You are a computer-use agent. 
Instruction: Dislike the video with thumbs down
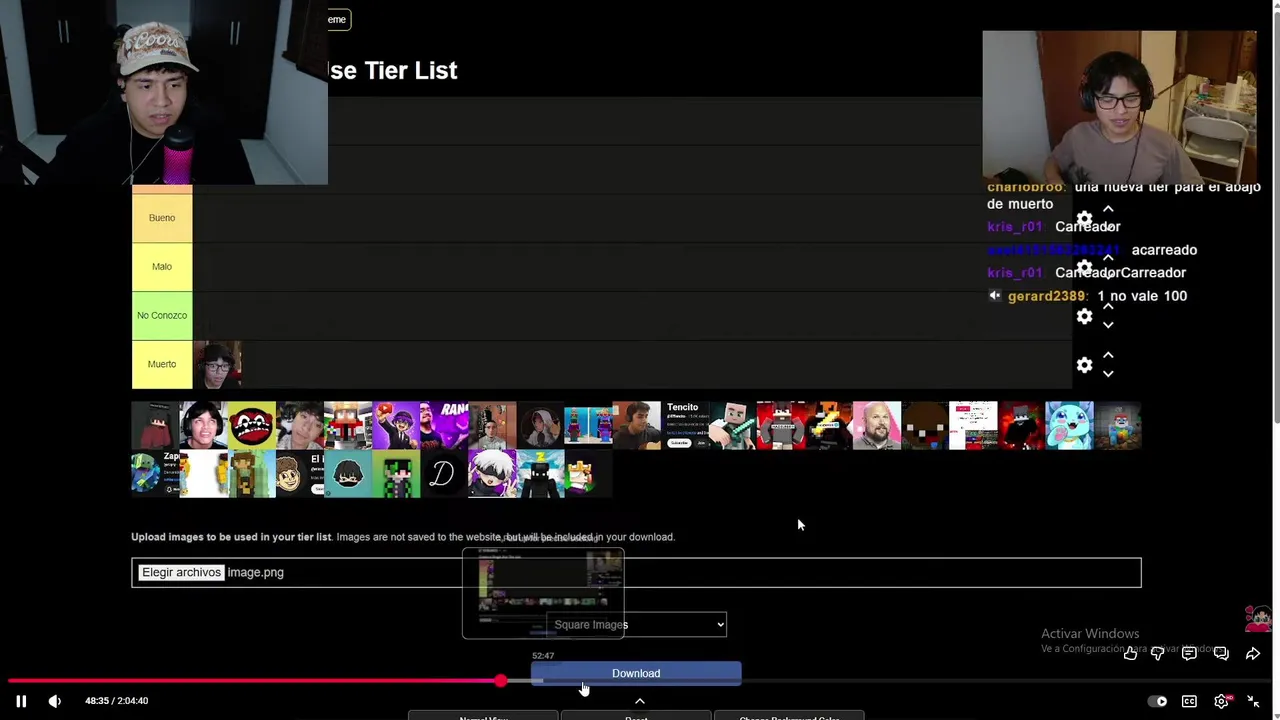coord(1158,653)
